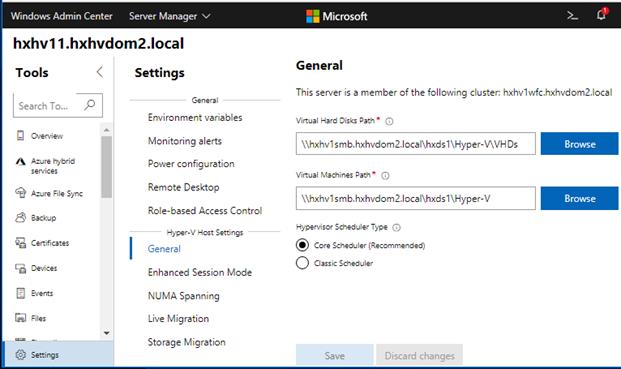Screen dimensions: 621x369
Task: Click the Files tool icon
Action: pyautogui.click(x=21, y=318)
